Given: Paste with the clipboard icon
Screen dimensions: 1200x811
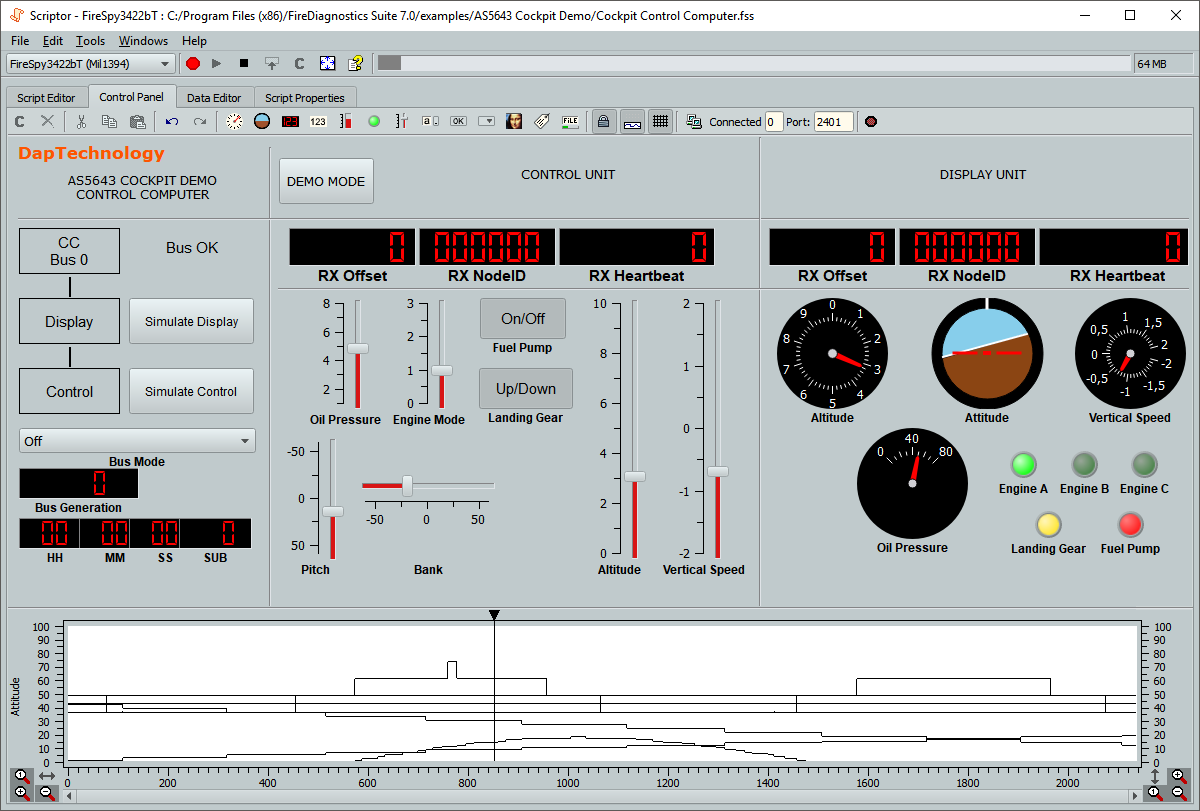Looking at the screenshot, I should click(137, 122).
